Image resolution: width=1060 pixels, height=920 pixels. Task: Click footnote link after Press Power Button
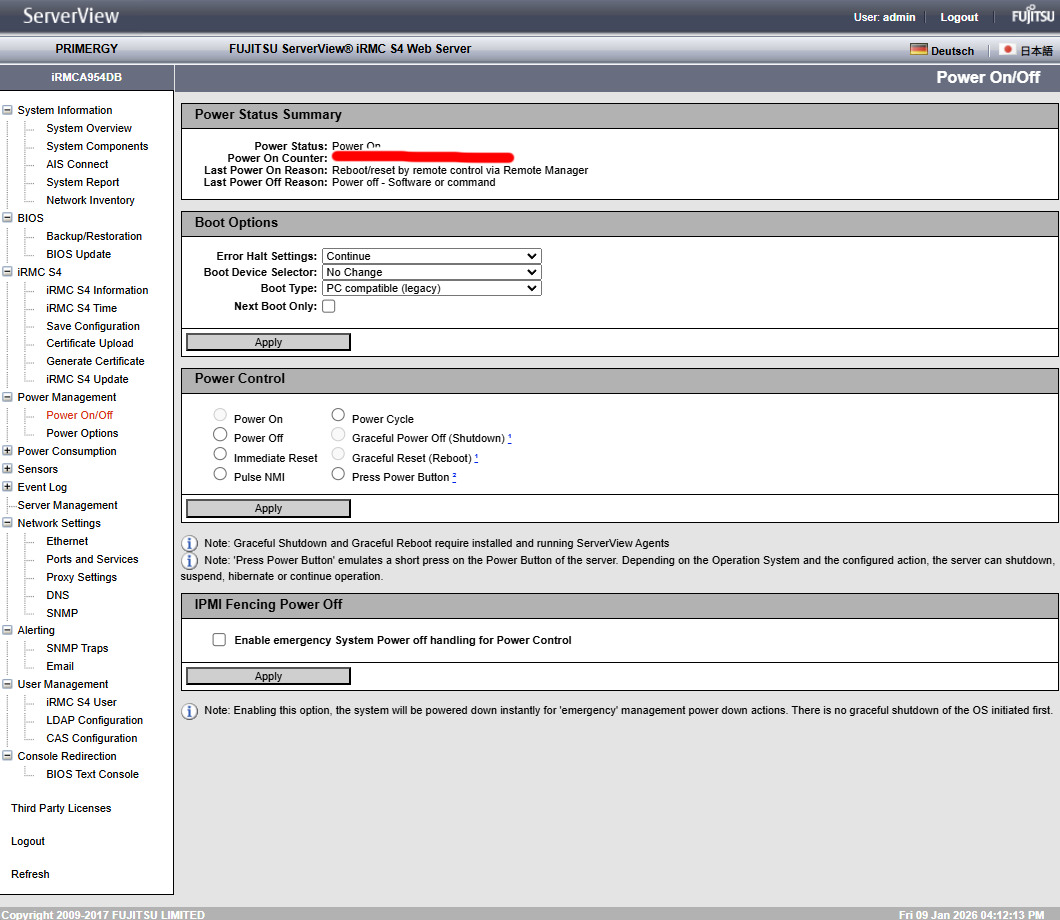tap(454, 476)
